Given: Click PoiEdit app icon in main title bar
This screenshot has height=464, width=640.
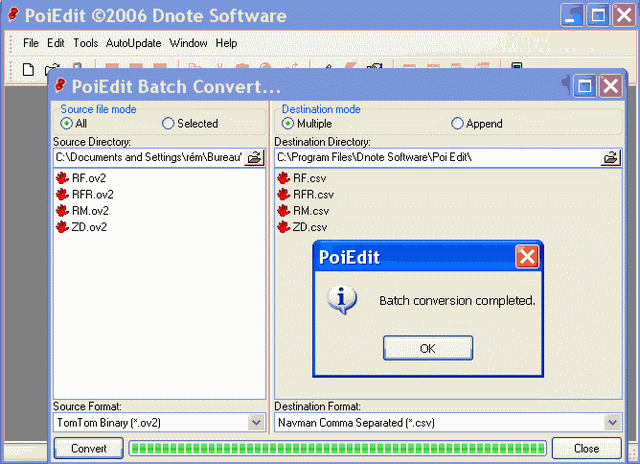Looking at the screenshot, I should click(x=14, y=16).
